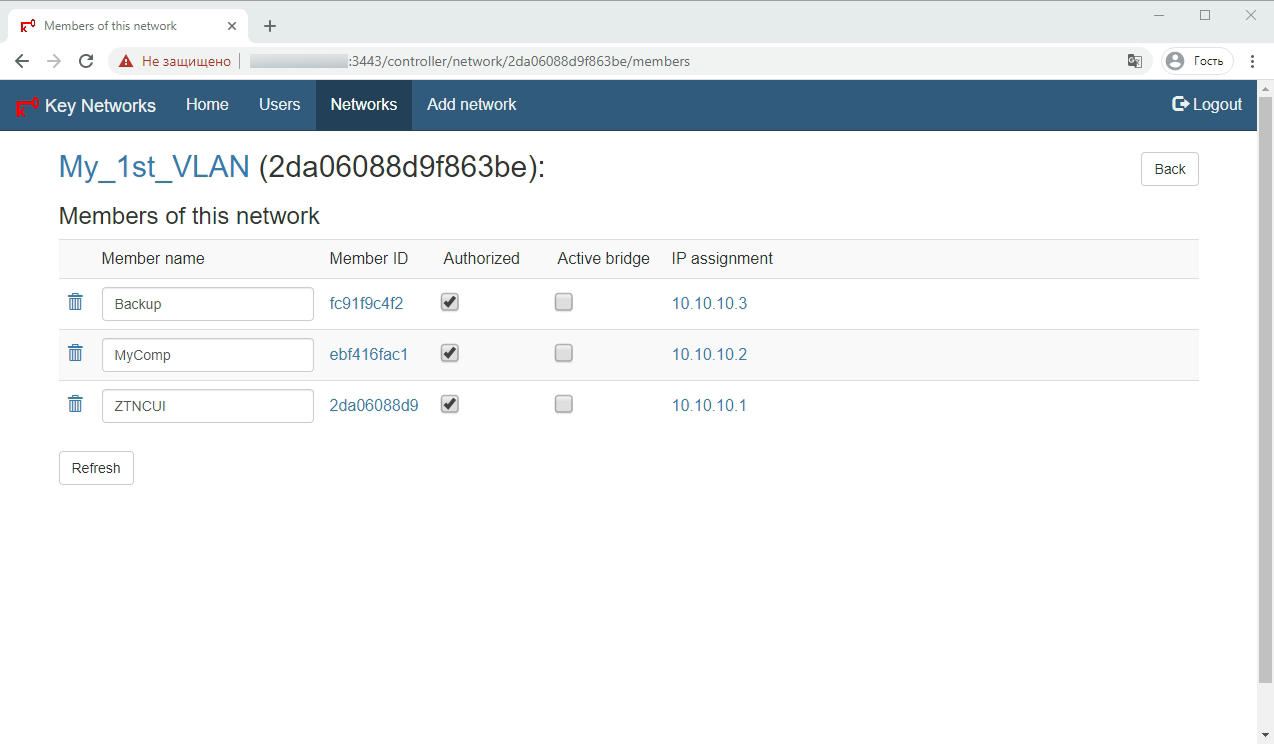Click the Key Networks logo icon
Viewport: 1274px width, 744px height.
(27, 105)
